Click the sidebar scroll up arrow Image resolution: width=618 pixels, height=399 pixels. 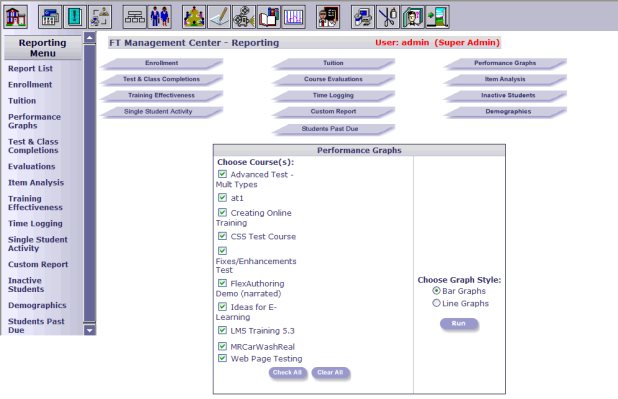pos(89,38)
